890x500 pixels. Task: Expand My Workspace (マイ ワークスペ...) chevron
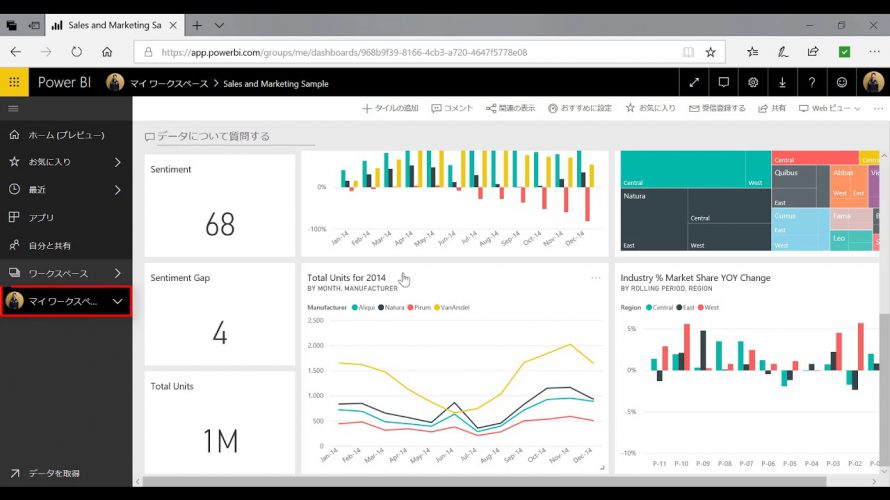click(117, 301)
